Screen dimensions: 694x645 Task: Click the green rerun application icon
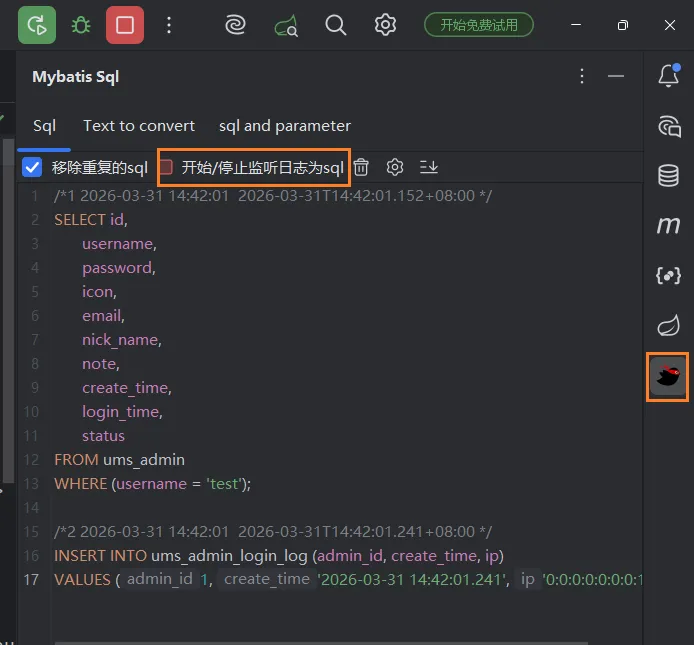click(37, 25)
